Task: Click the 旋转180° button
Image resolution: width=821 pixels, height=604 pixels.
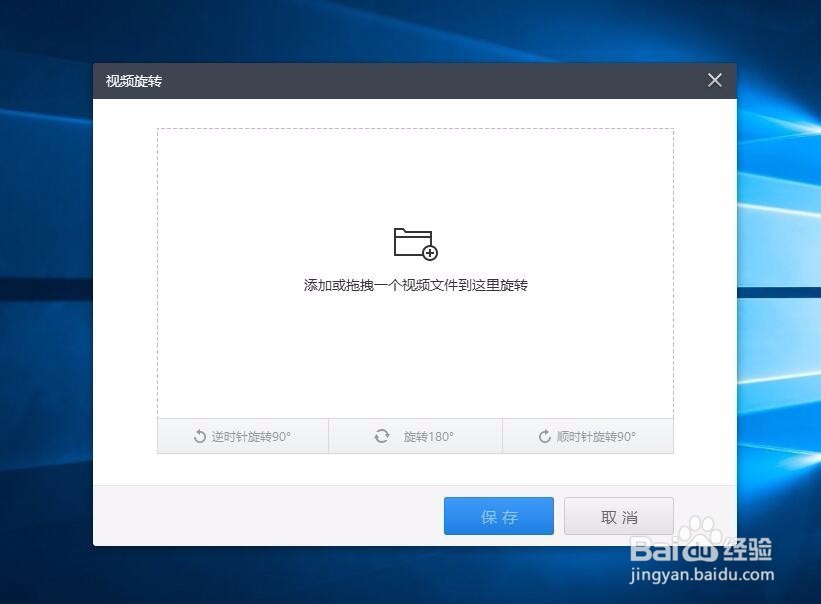Action: 415,436
